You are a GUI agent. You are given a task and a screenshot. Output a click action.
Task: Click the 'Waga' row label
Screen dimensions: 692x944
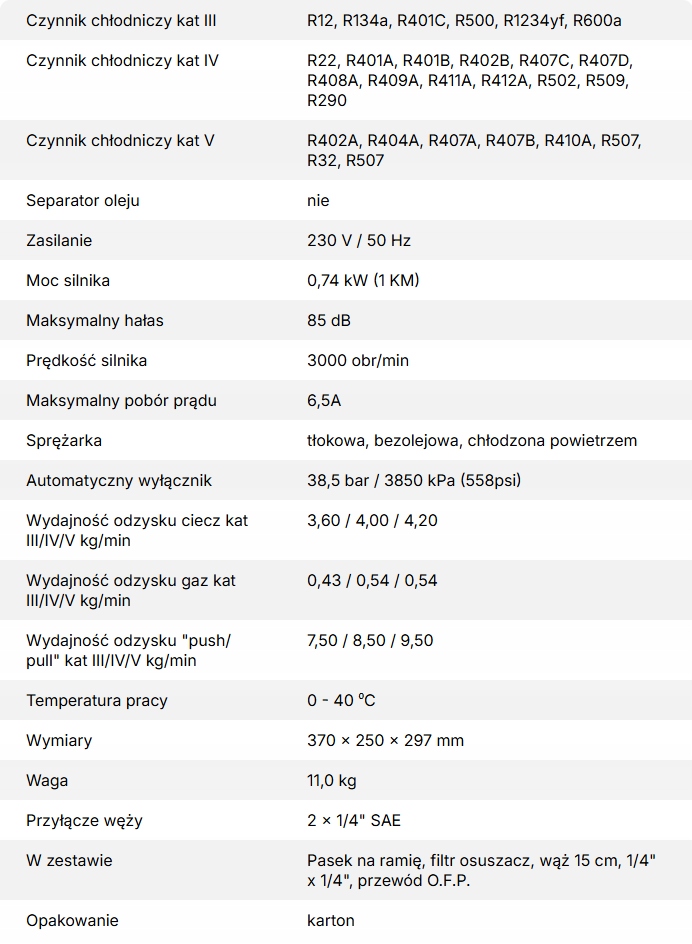click(x=47, y=781)
